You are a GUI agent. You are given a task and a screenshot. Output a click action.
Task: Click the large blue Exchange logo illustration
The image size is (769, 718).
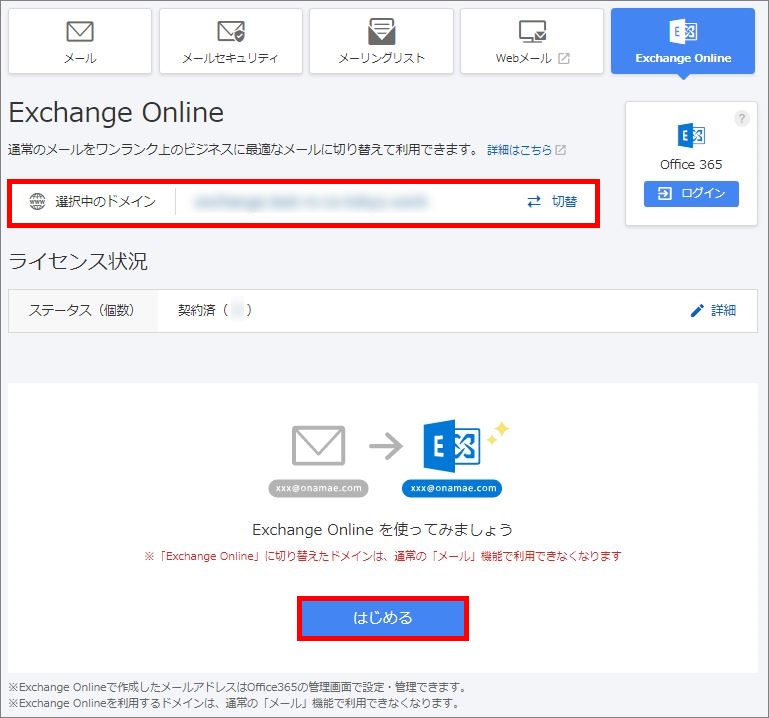452,445
